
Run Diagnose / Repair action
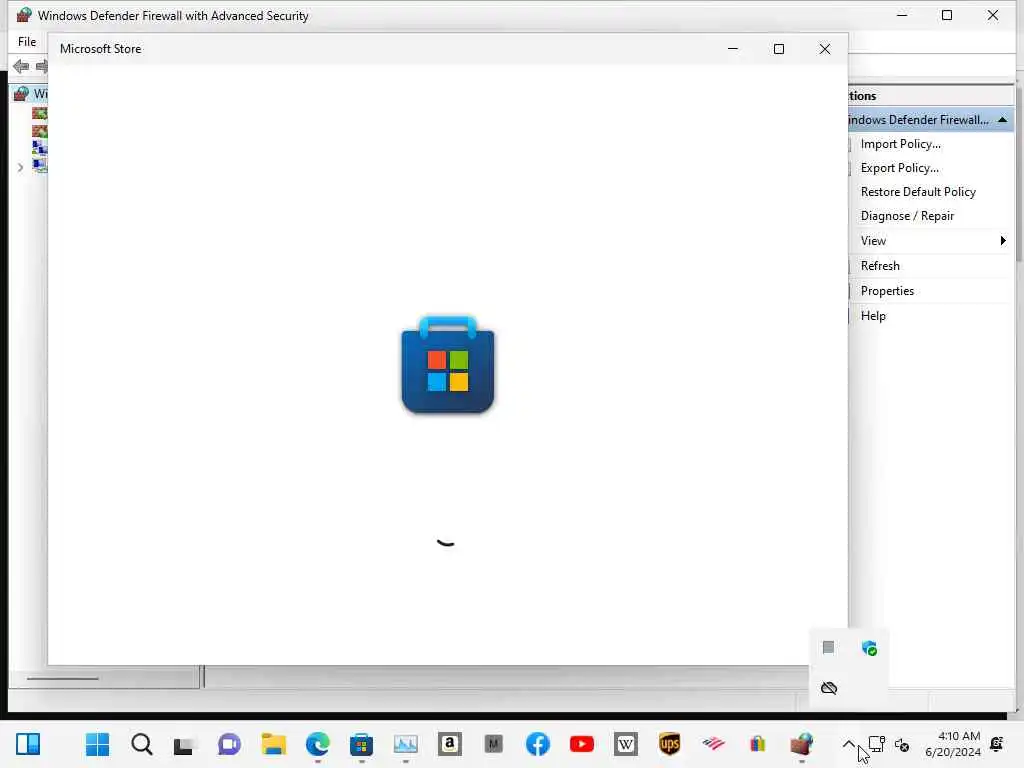[x=907, y=216]
